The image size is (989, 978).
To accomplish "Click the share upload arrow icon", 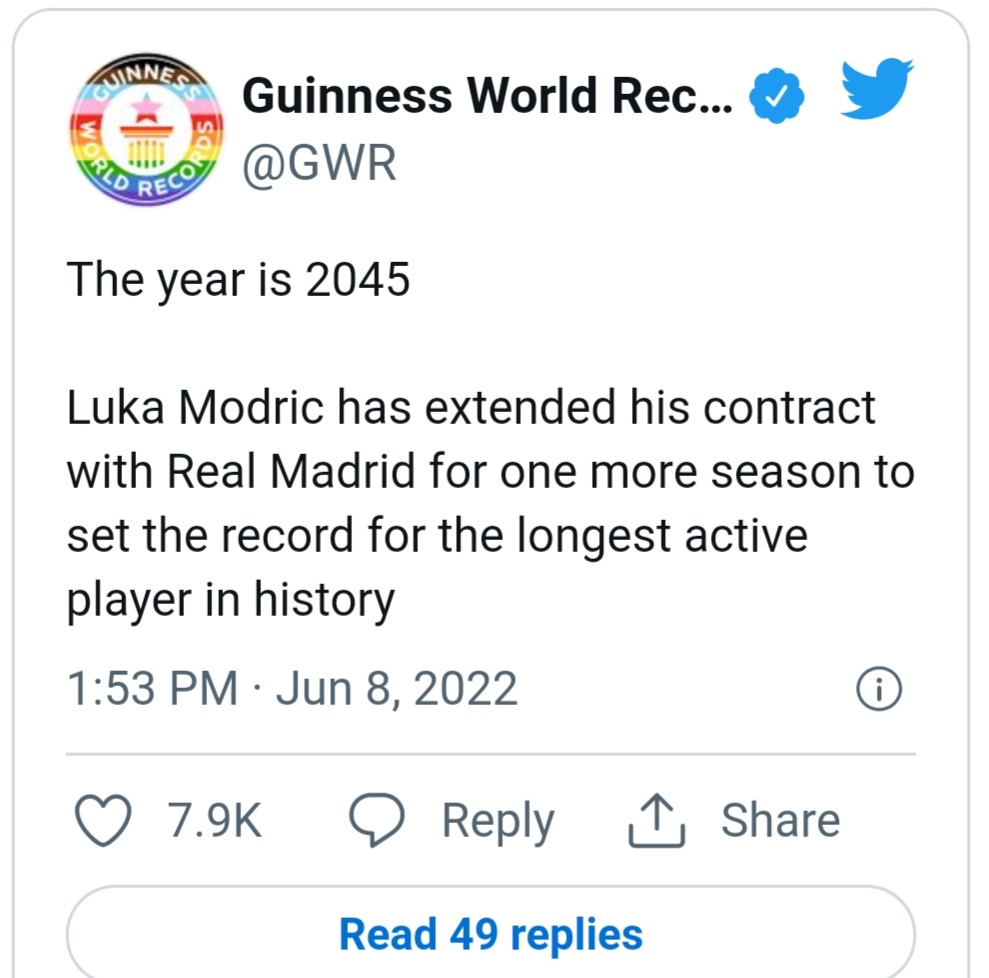I will 655,822.
